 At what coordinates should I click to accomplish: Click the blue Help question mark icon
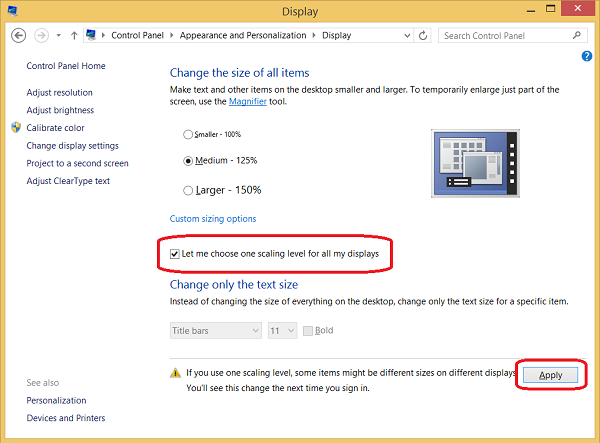[x=587, y=57]
